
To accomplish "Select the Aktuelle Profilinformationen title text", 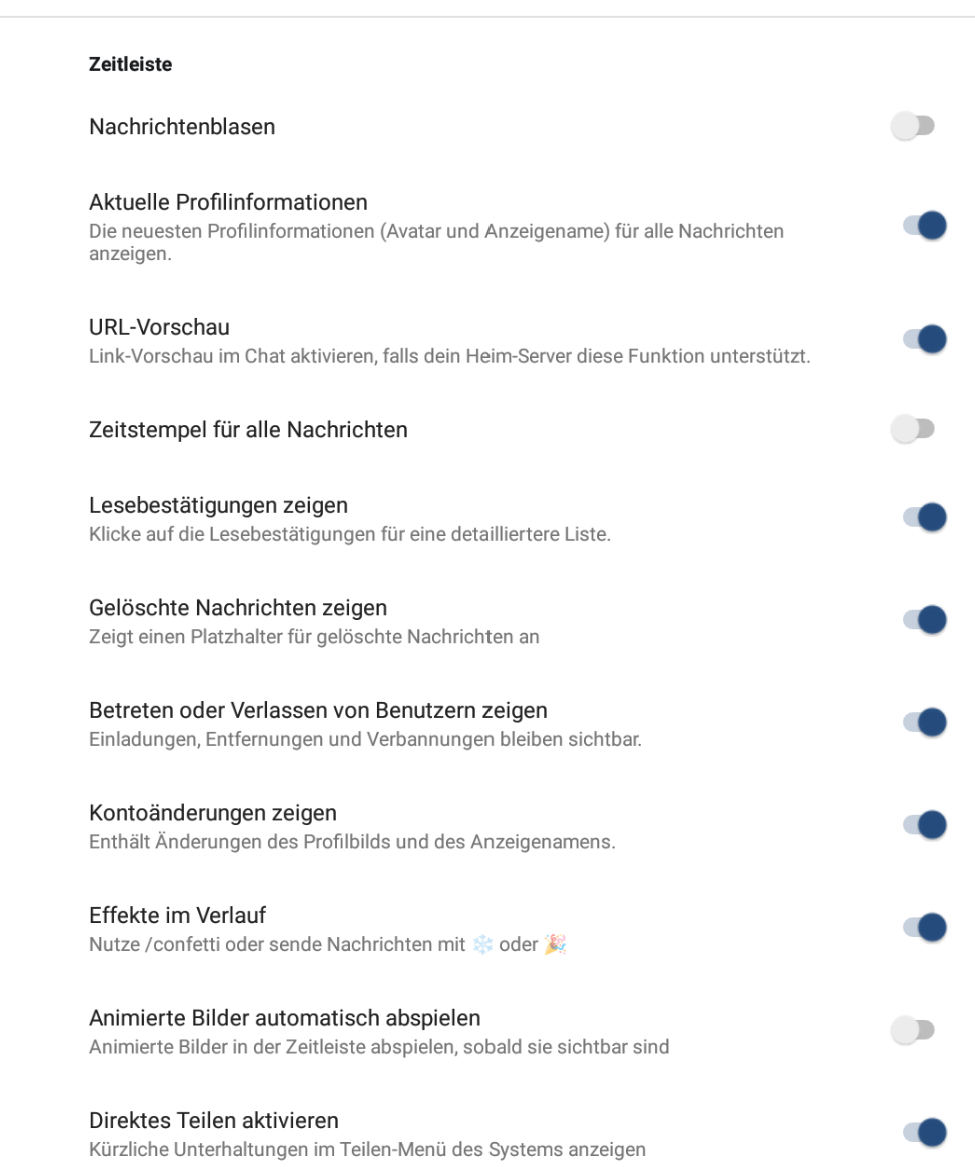I will [x=228, y=202].
